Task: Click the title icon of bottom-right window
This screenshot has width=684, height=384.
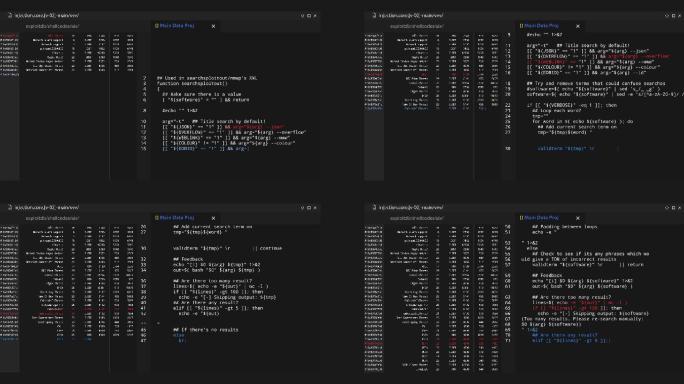Action: point(374,207)
